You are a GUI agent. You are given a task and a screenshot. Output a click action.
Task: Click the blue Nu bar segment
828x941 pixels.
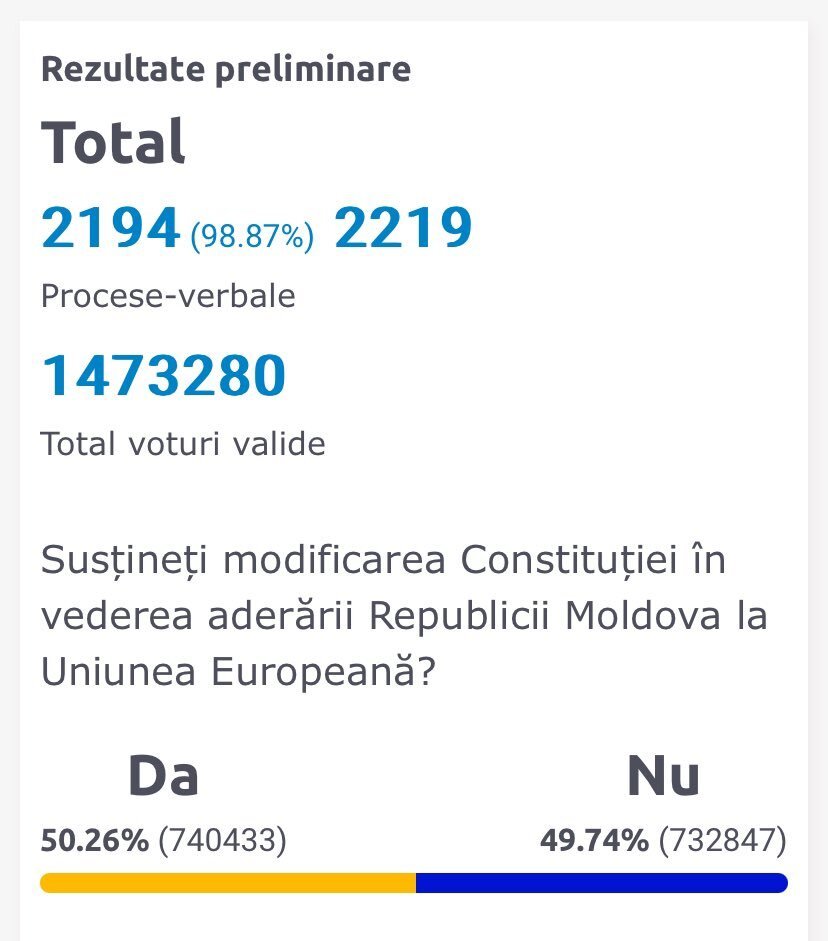coord(602,883)
